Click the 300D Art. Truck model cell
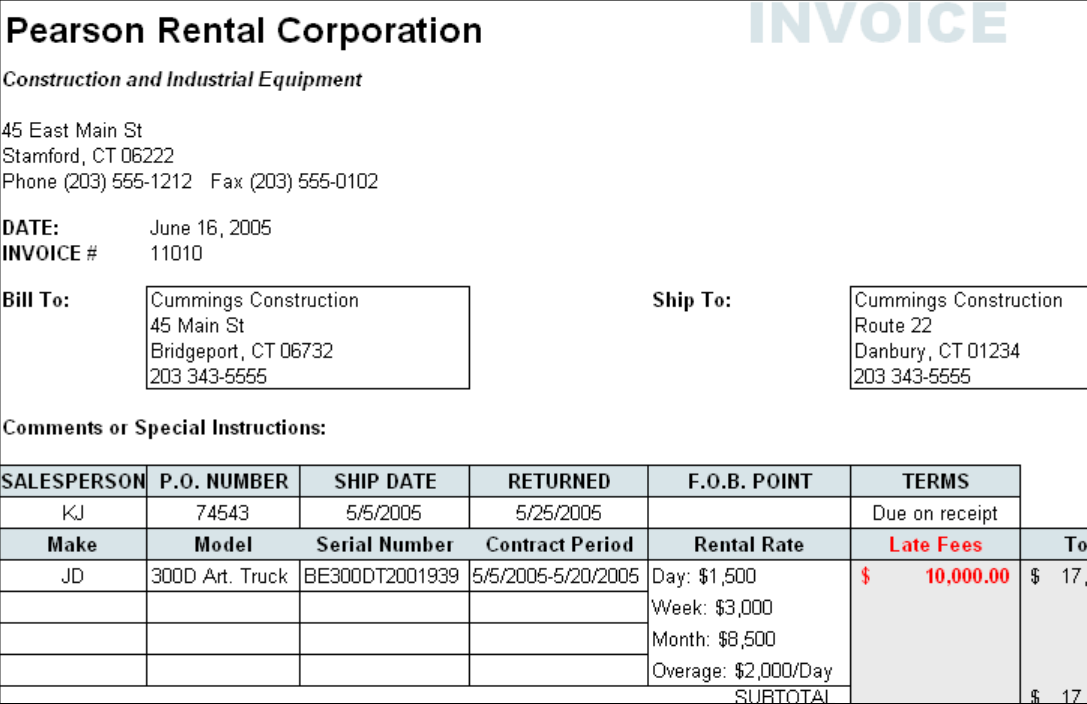 pyautogui.click(x=220, y=577)
